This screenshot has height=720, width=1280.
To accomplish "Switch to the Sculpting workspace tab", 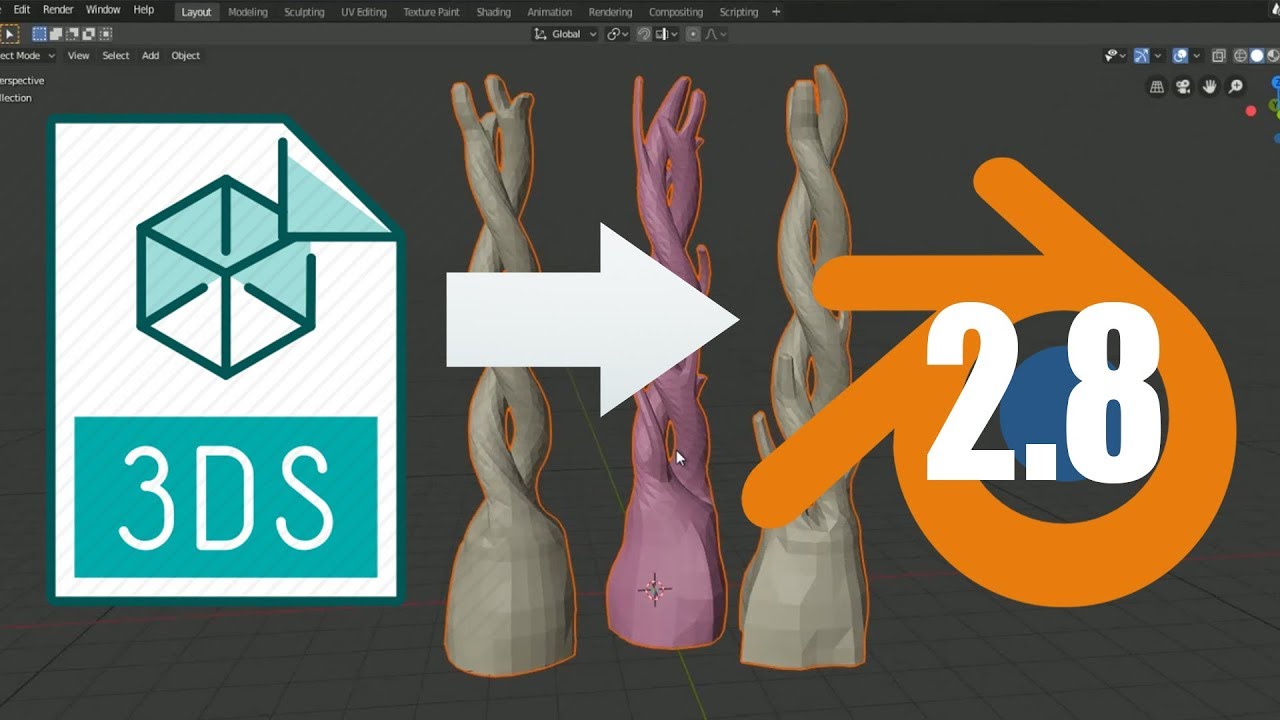I will [x=304, y=12].
